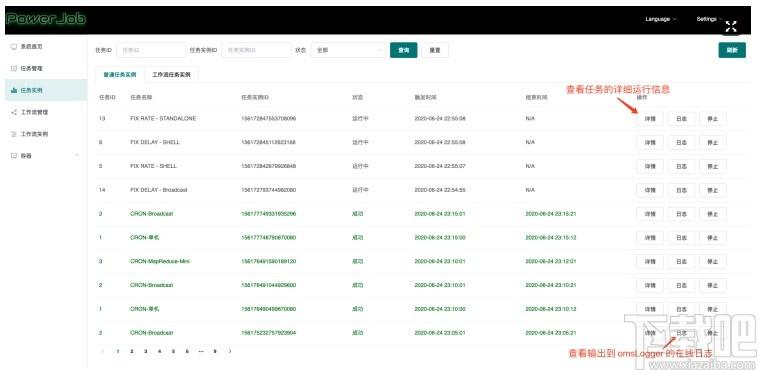Select 任务实例 in the sidebar
The image size is (759, 370).
(46, 90)
